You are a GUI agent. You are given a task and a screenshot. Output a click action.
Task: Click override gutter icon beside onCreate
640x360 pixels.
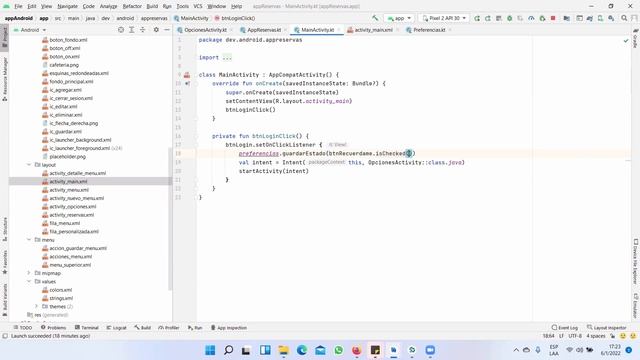tap(187, 83)
